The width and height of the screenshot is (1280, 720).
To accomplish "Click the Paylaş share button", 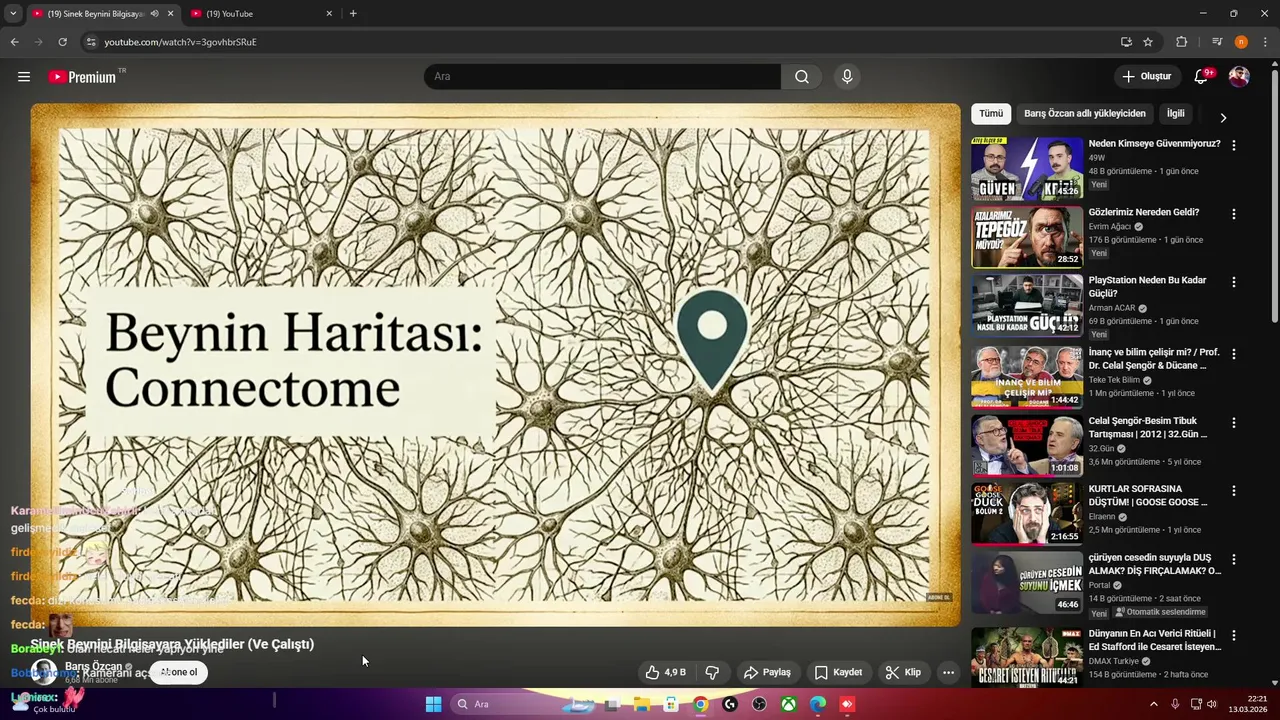I will 767,672.
